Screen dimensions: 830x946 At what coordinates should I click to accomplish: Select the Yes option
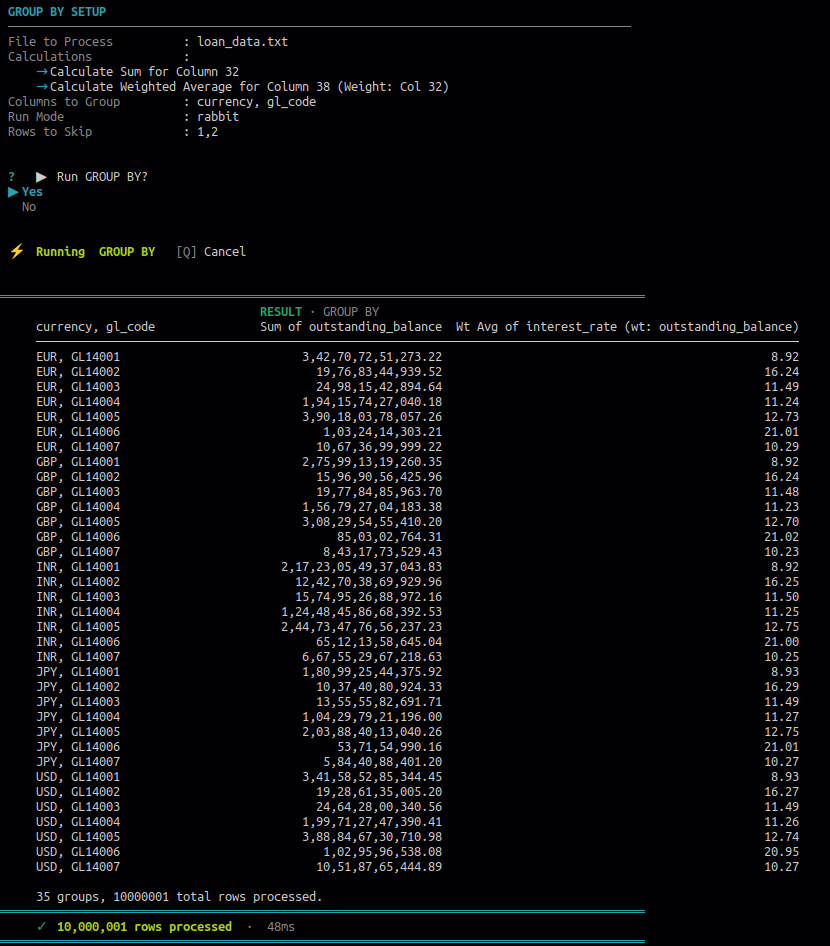32,192
